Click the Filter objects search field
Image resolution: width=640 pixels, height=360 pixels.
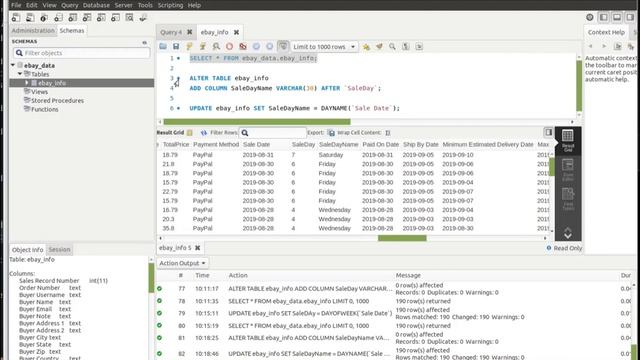point(82,53)
